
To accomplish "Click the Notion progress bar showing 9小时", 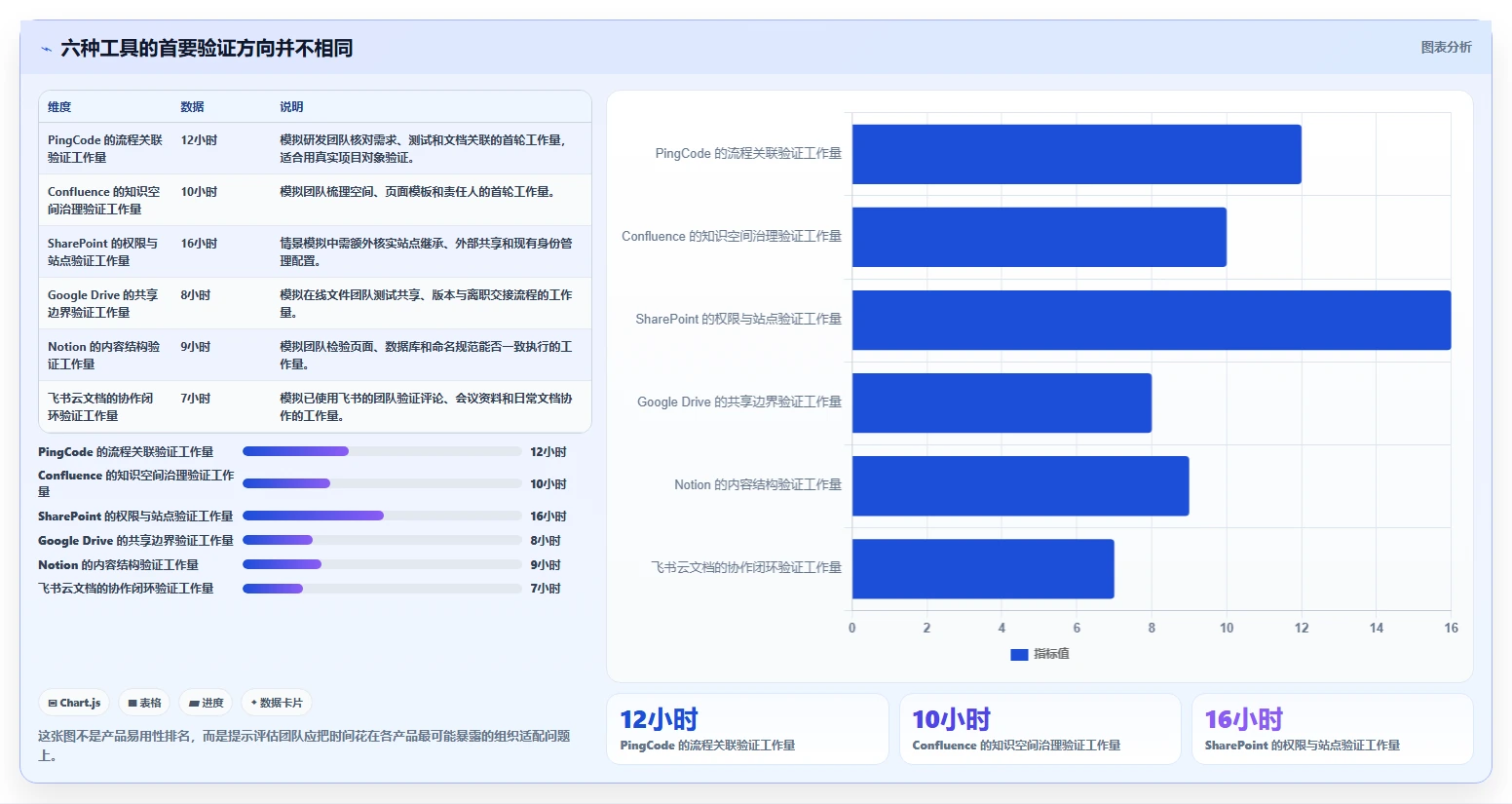I will pyautogui.click(x=382, y=564).
